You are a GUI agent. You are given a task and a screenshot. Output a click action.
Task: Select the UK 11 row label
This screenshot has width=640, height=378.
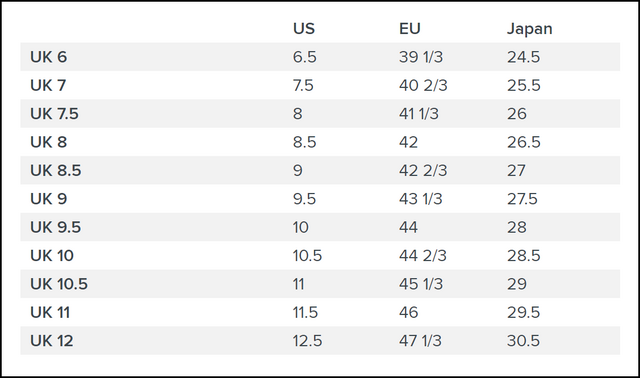click(50, 312)
